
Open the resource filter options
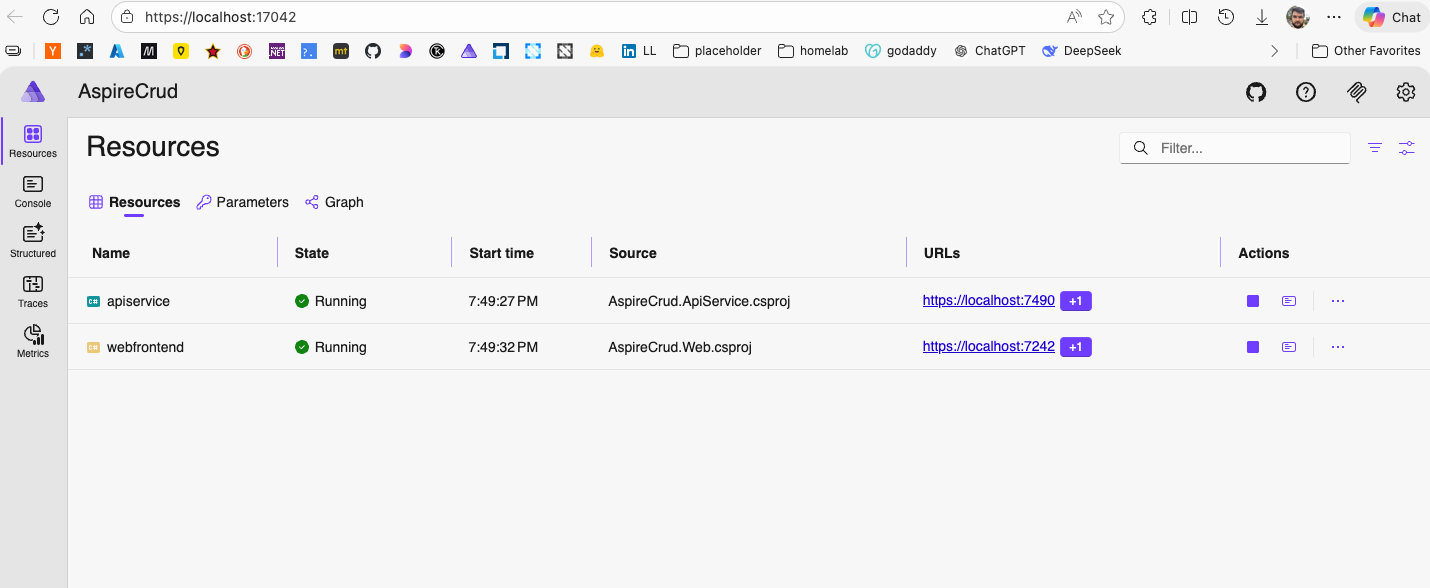coord(1375,148)
